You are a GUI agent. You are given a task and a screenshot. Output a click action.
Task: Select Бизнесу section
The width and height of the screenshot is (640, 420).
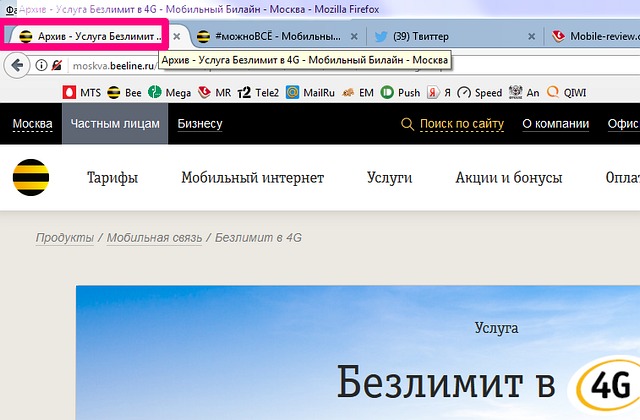click(200, 124)
